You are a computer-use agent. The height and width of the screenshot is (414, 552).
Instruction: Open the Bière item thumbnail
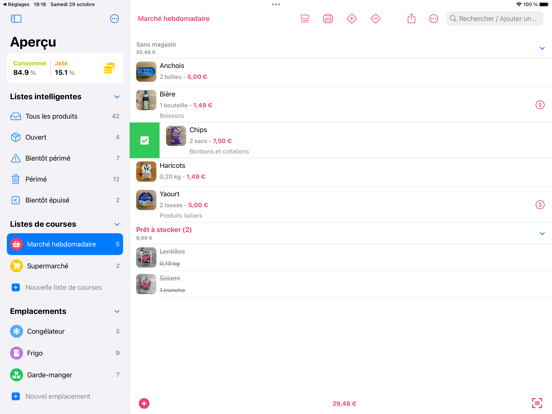[146, 100]
